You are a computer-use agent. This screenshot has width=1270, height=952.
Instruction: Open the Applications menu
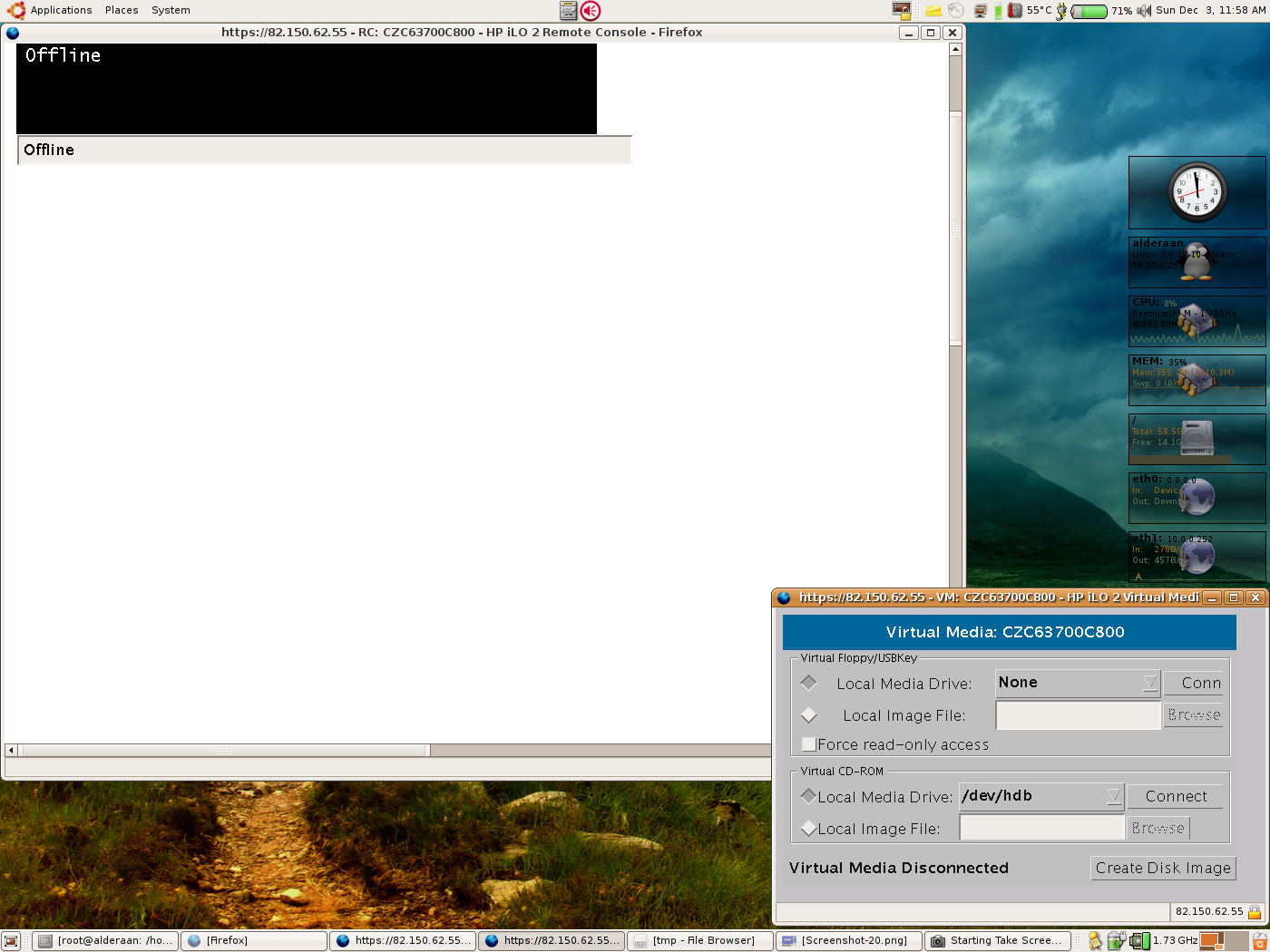point(61,10)
